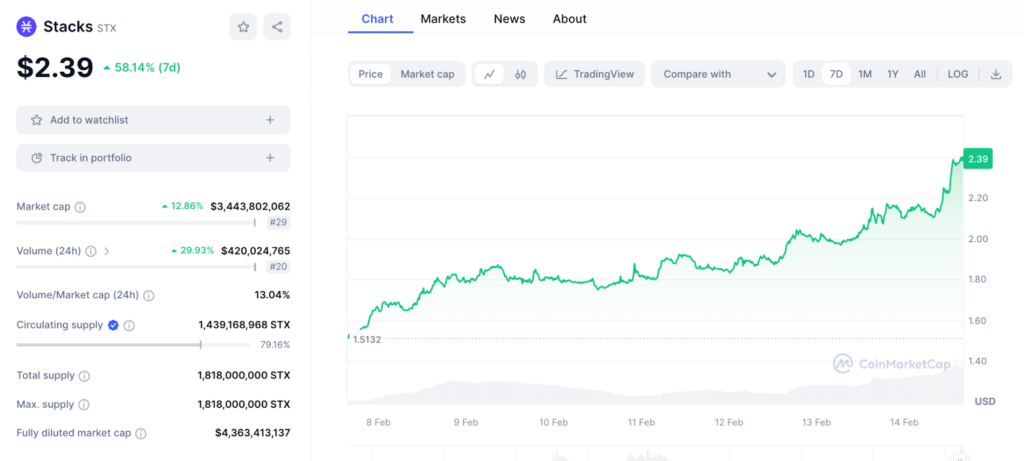Open the Compare with dropdown
Image resolution: width=1024 pixels, height=461 pixels.
pos(720,74)
